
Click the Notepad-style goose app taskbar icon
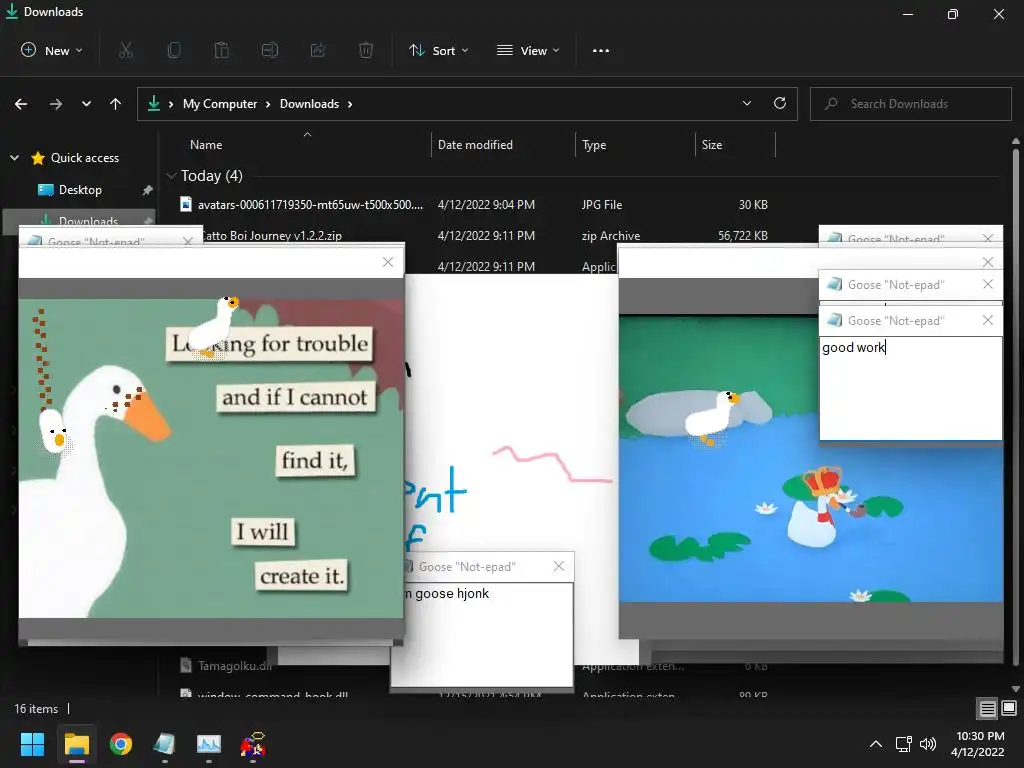(x=165, y=744)
